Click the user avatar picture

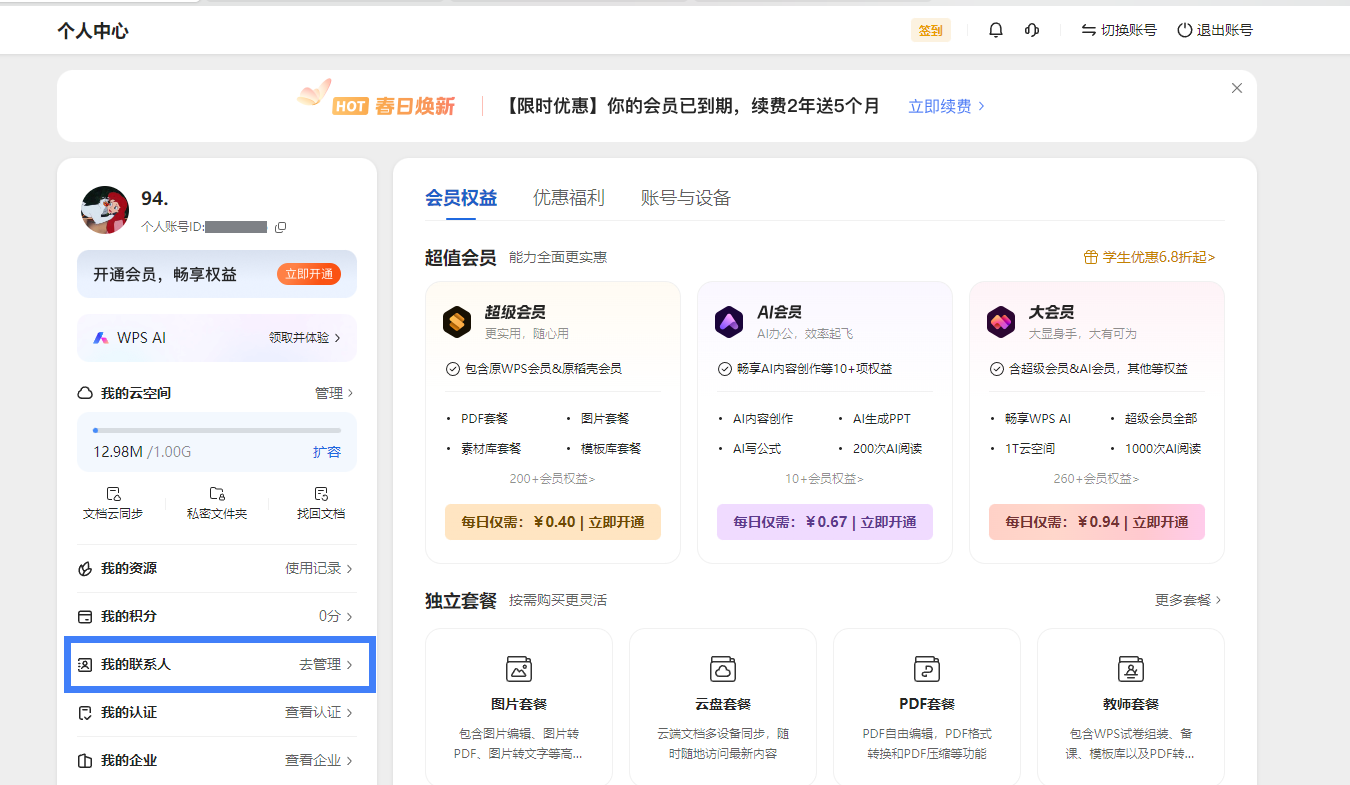105,210
